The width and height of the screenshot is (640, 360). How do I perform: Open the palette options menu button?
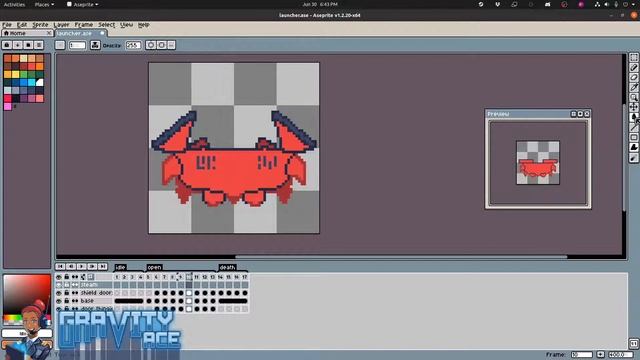39,45
